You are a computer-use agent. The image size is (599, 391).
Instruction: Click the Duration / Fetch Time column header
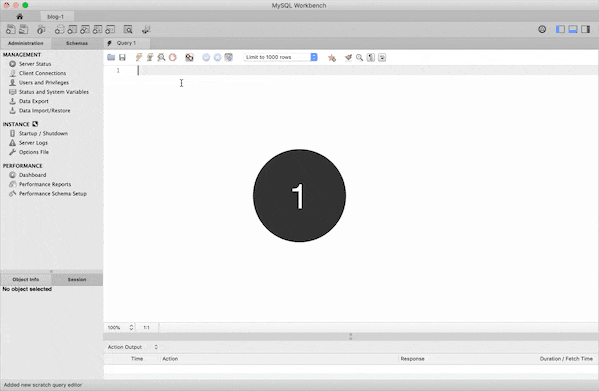pos(566,359)
